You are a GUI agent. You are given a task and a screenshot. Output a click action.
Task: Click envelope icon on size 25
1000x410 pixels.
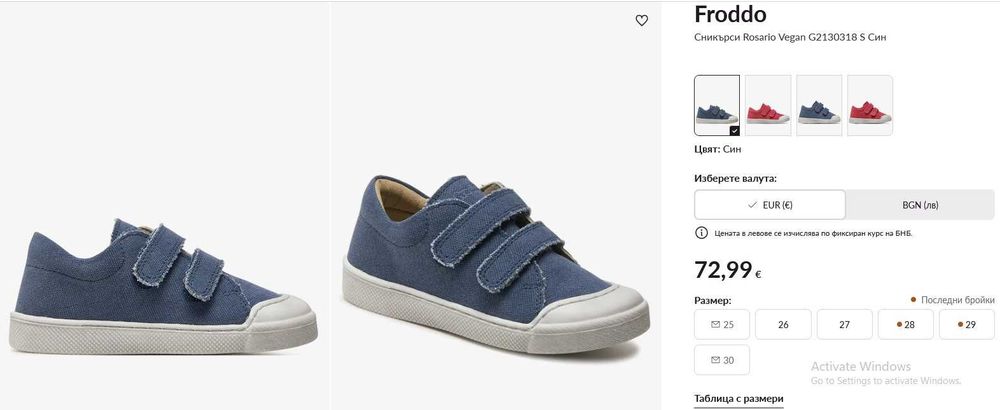click(715, 325)
